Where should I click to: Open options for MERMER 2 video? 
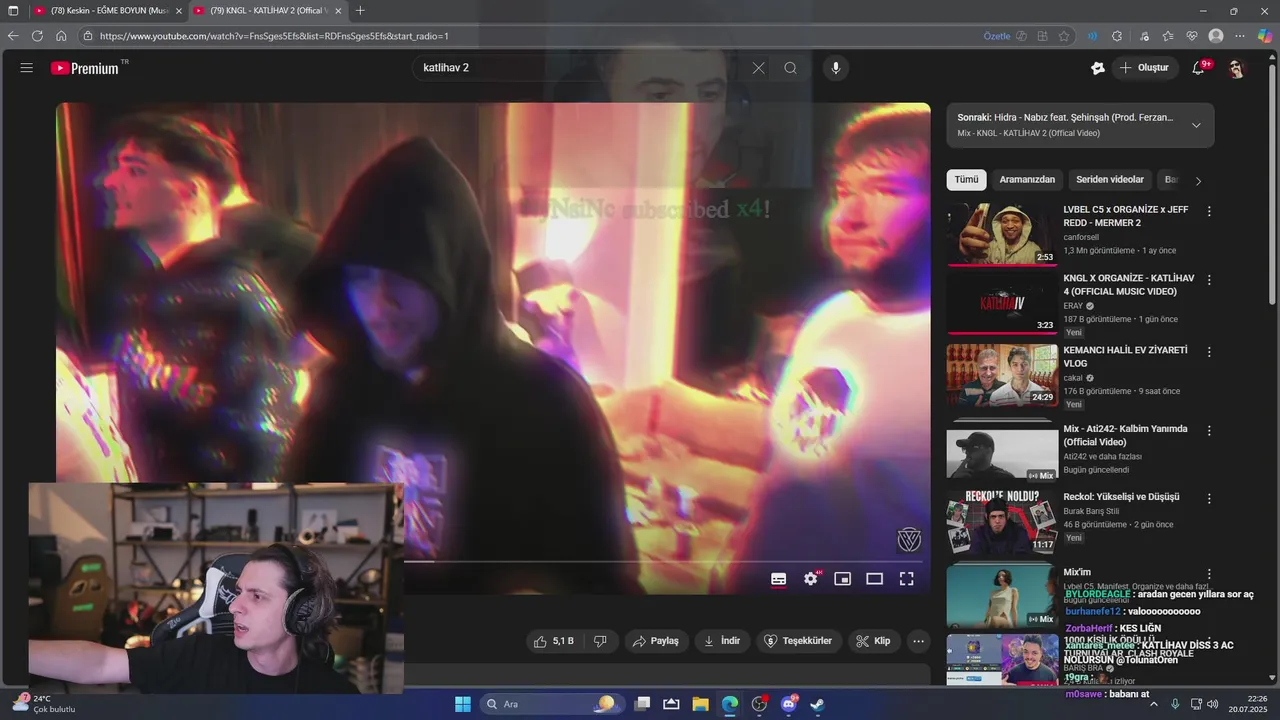(x=1209, y=212)
